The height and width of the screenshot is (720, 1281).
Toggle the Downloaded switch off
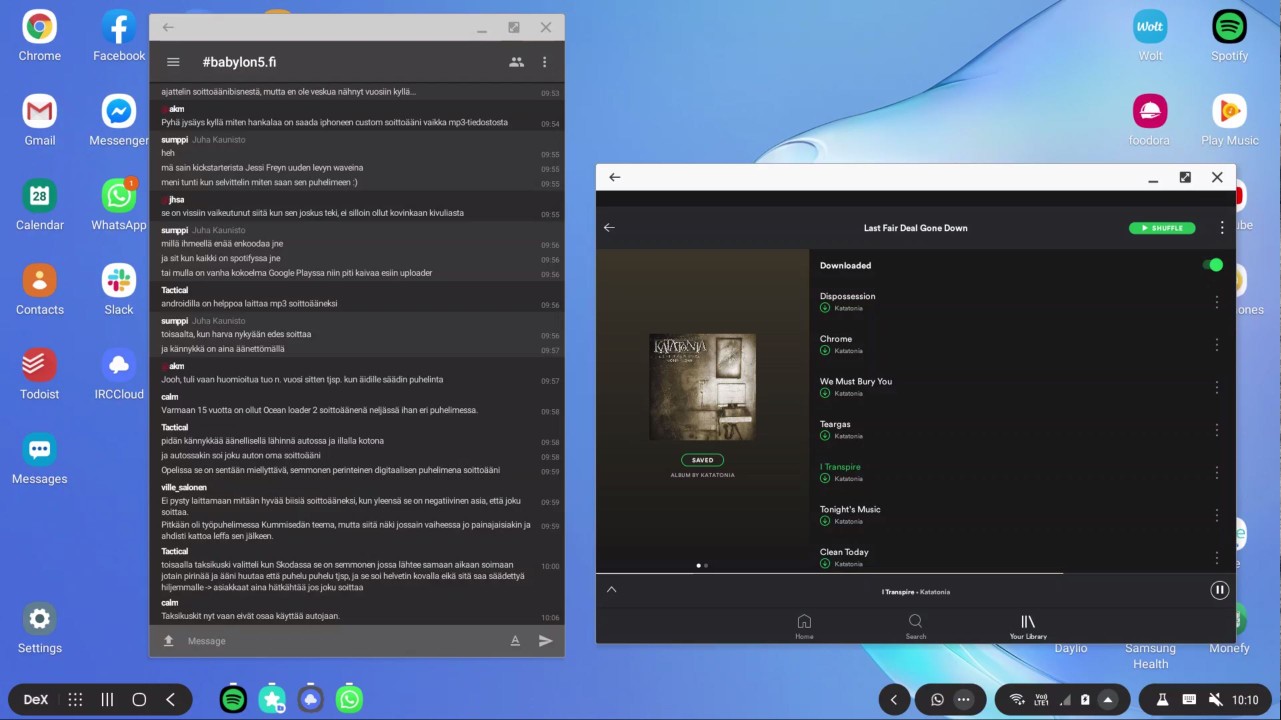click(1212, 265)
